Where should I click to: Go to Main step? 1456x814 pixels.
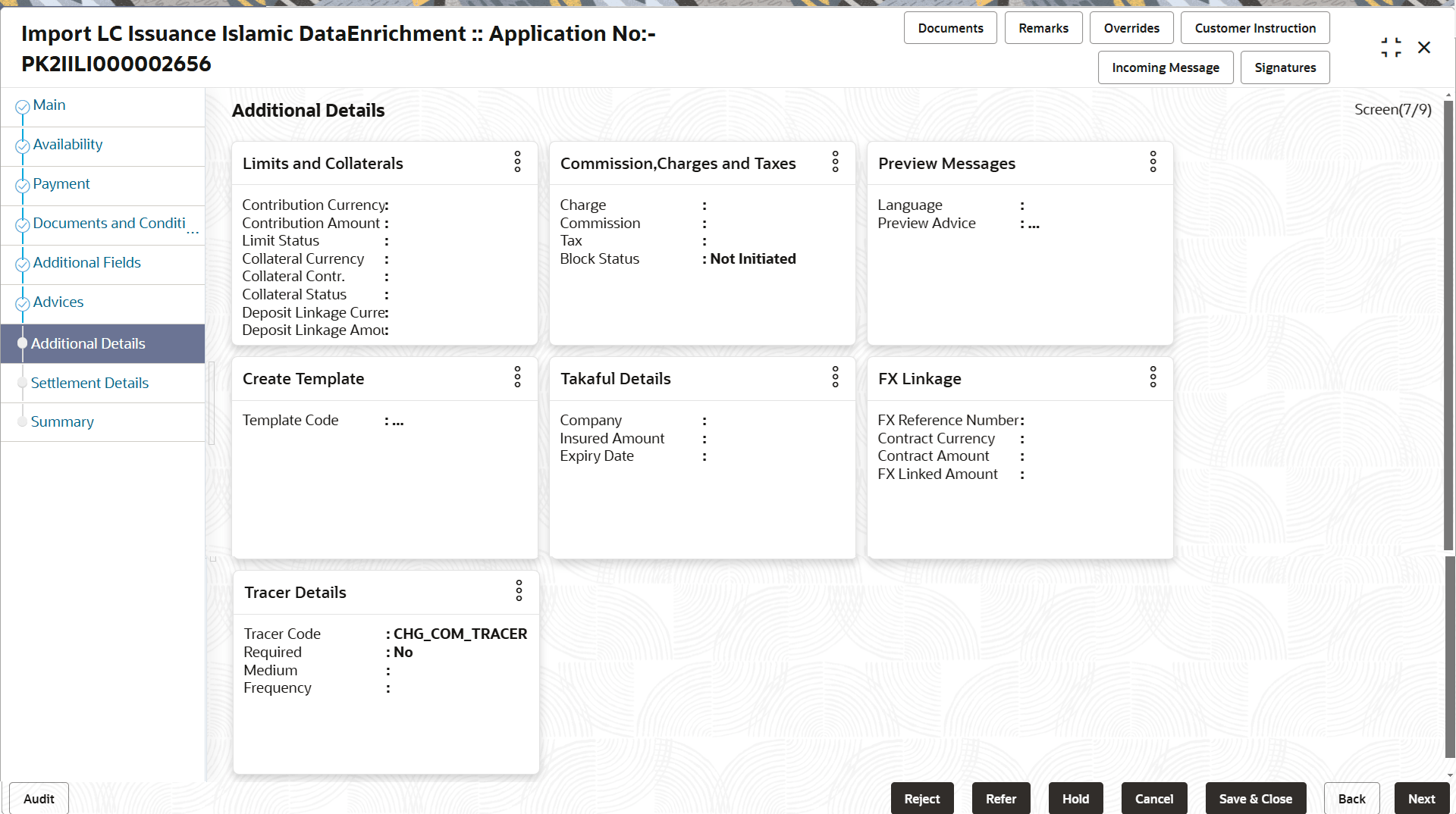(49, 105)
